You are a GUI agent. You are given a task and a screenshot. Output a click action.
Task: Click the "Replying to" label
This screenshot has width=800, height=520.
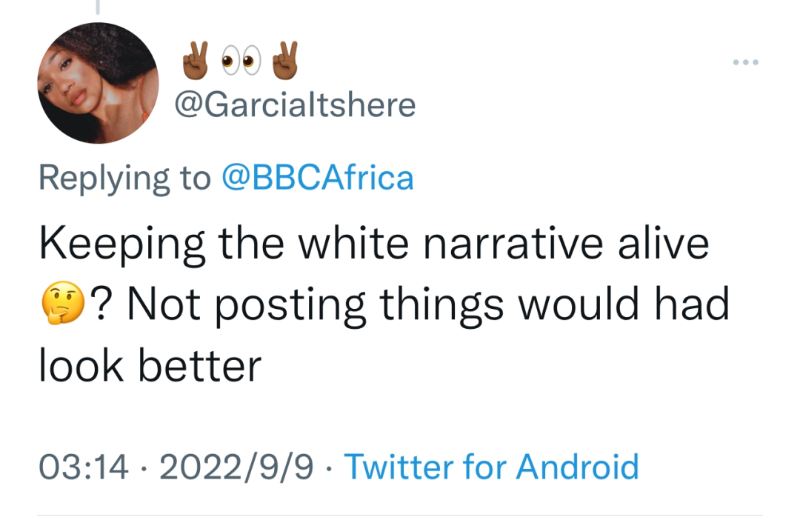coord(124,177)
